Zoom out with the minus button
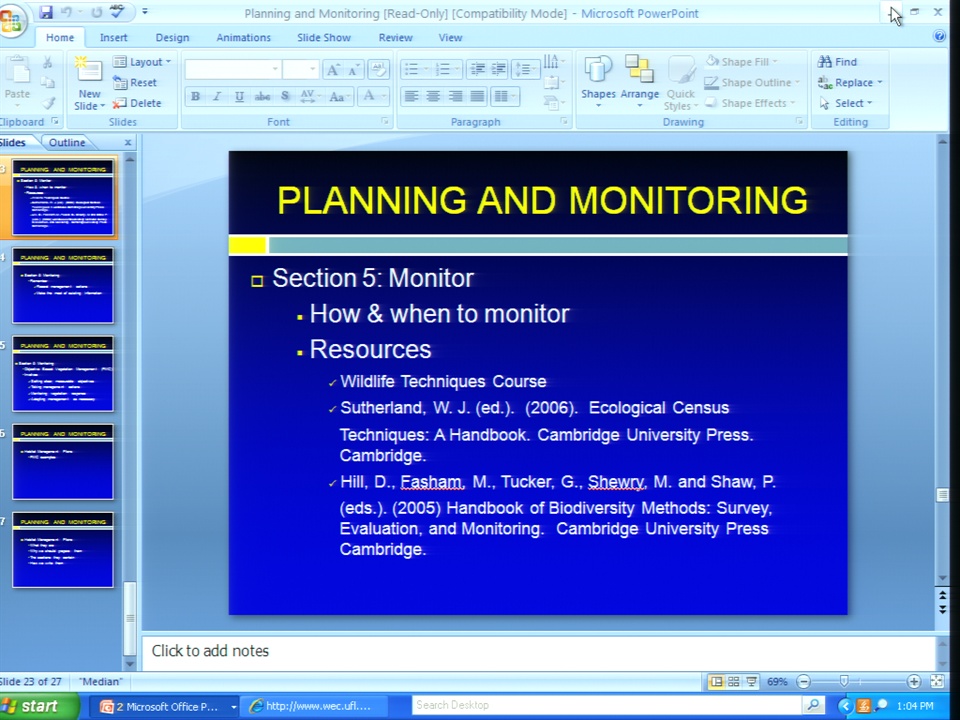This screenshot has height=720, width=960. tap(804, 681)
